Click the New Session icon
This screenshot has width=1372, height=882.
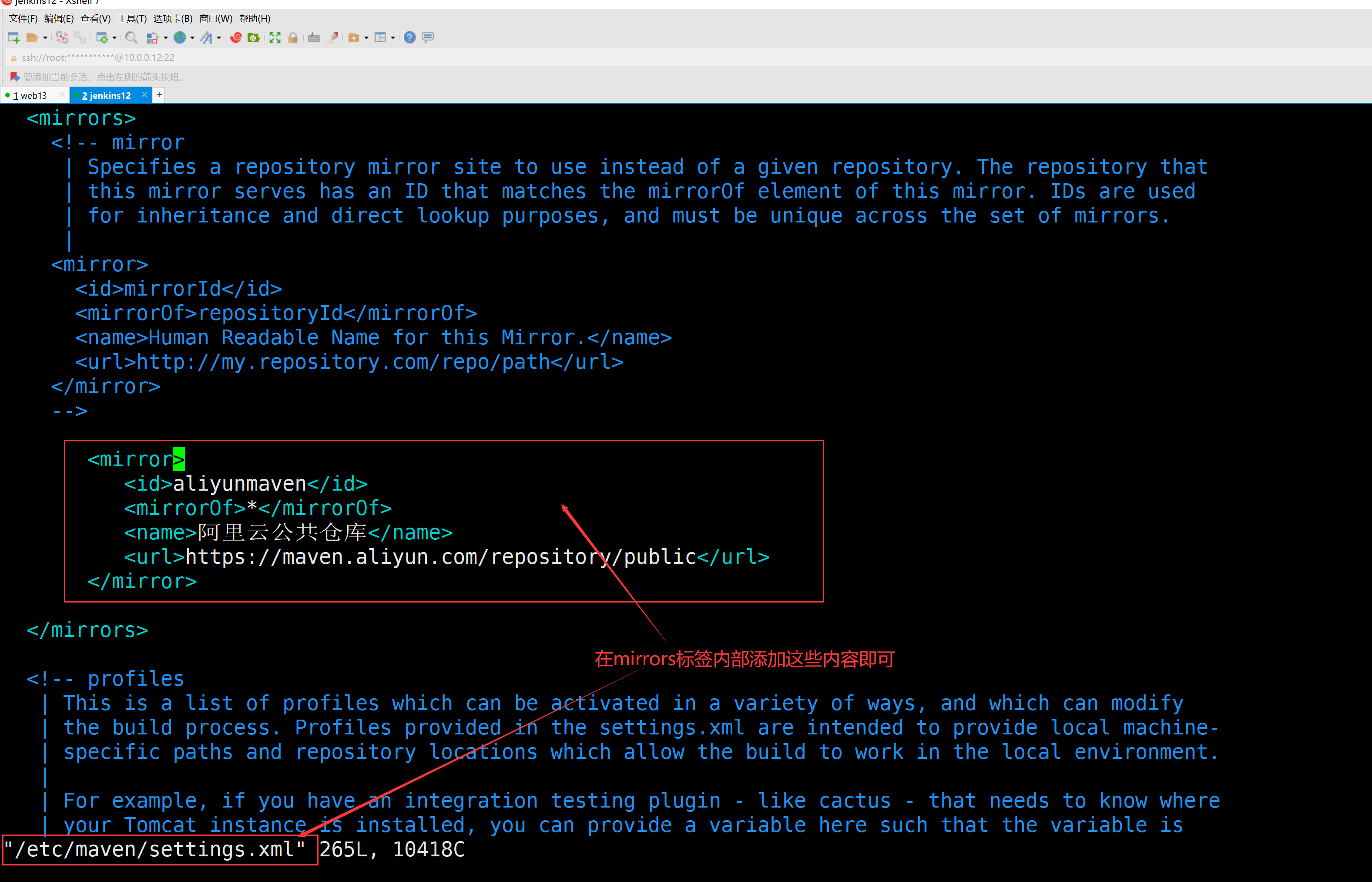[14, 38]
